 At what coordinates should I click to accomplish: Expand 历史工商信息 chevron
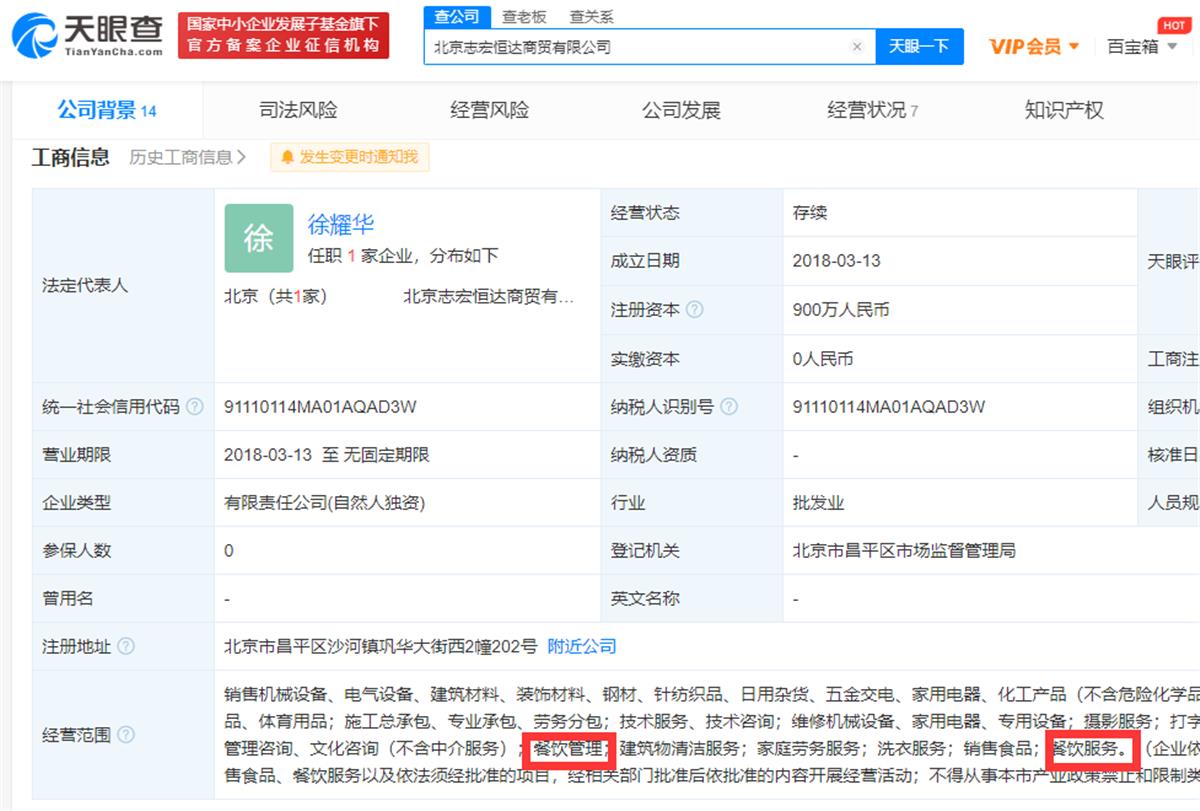click(243, 157)
